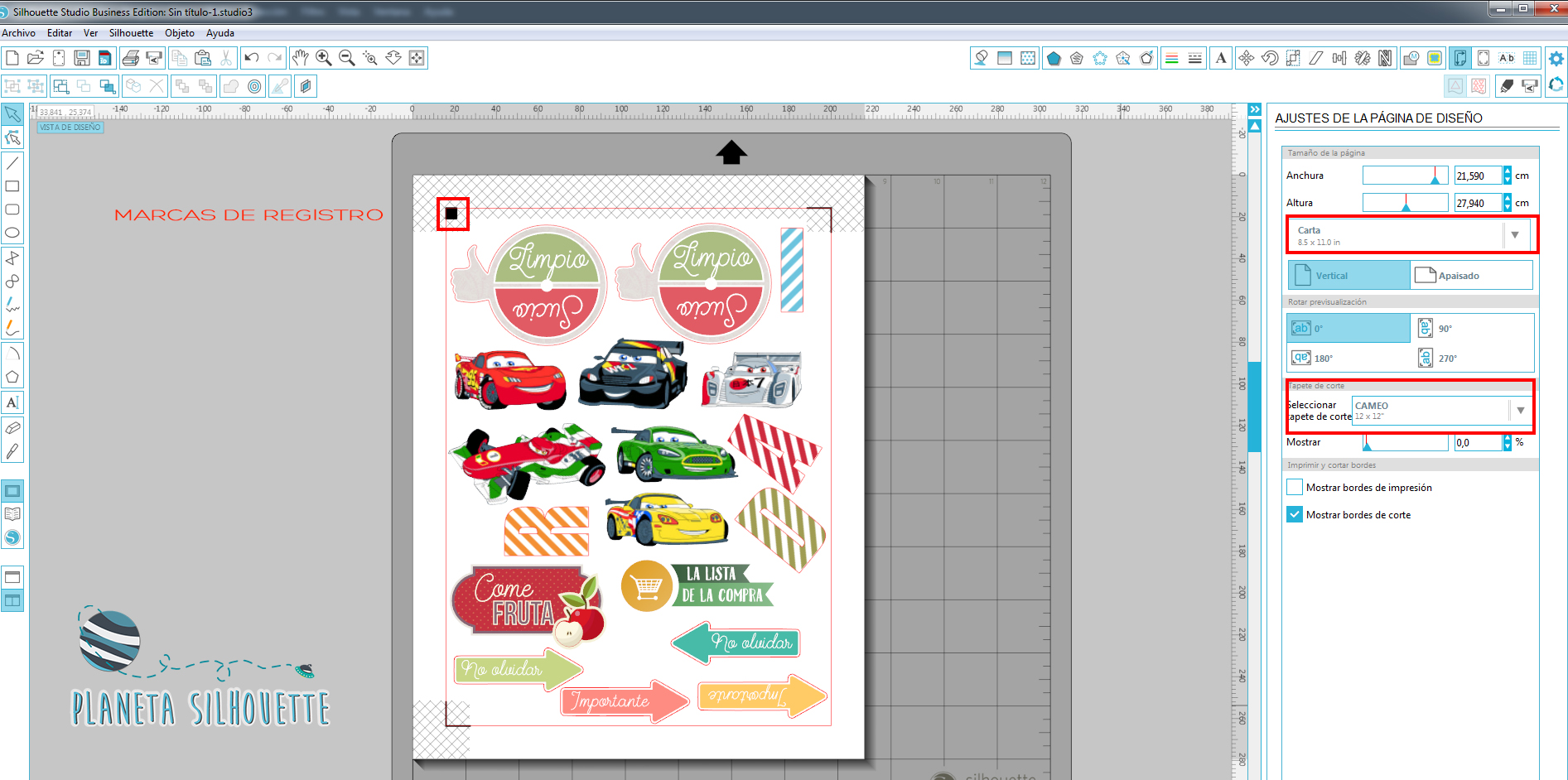Adjust the Mostrar percentage stepper

tap(1508, 442)
